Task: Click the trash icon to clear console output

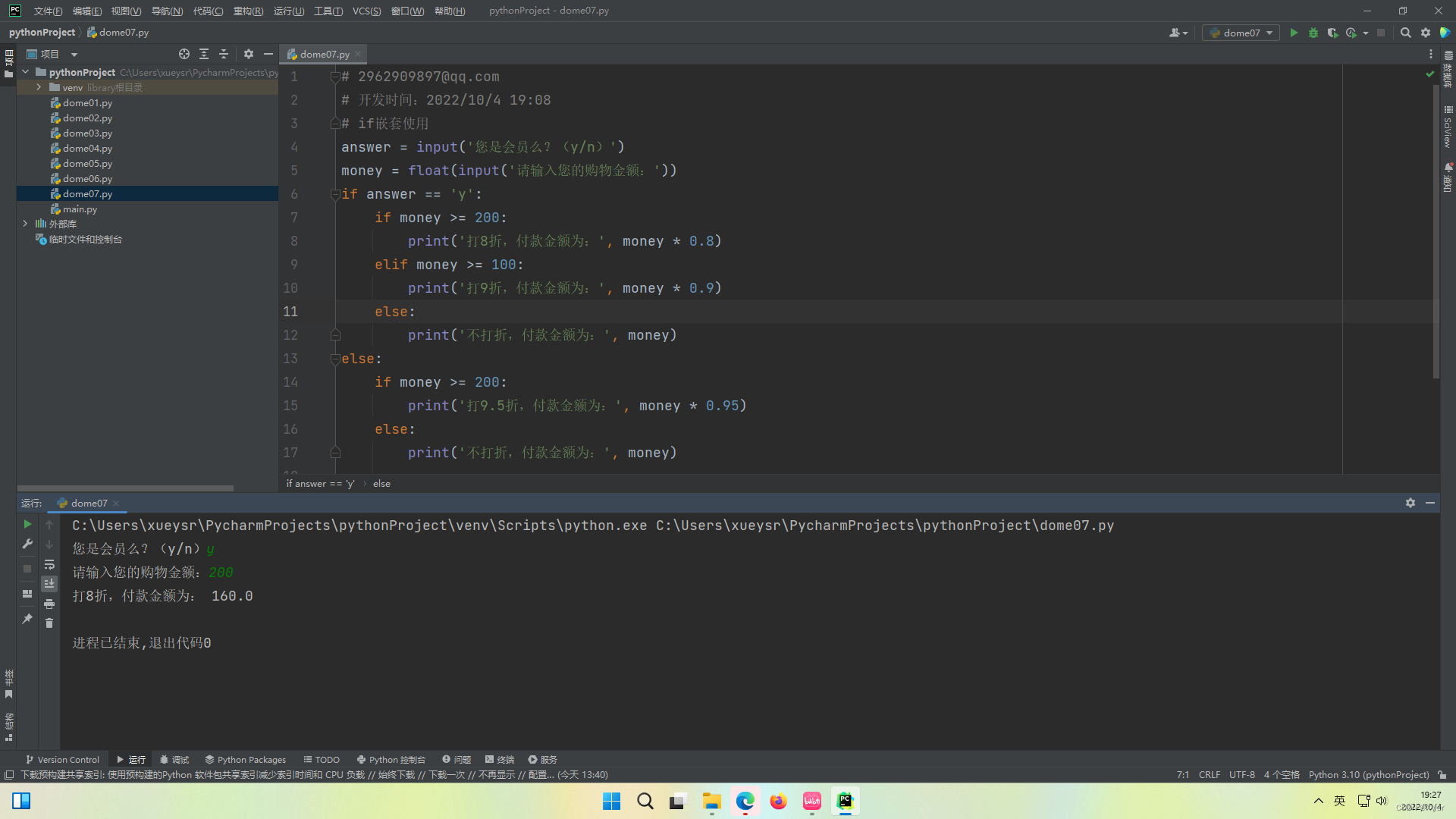Action: pyautogui.click(x=49, y=623)
